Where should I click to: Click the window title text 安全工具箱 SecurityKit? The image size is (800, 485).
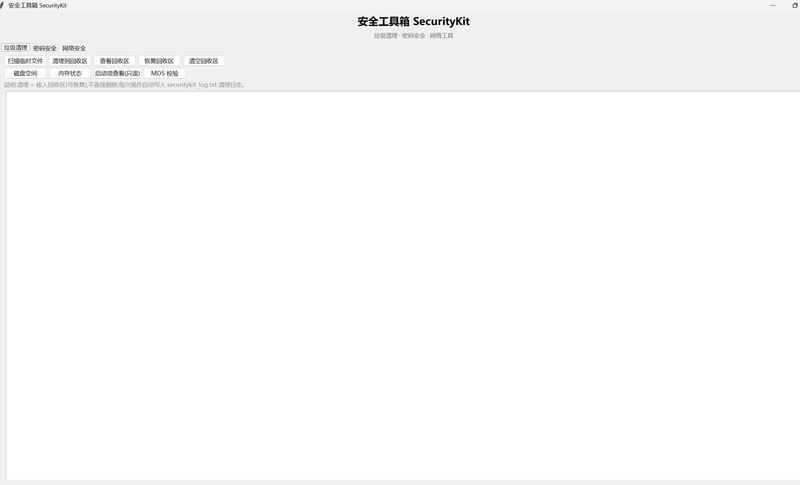pos(37,5)
